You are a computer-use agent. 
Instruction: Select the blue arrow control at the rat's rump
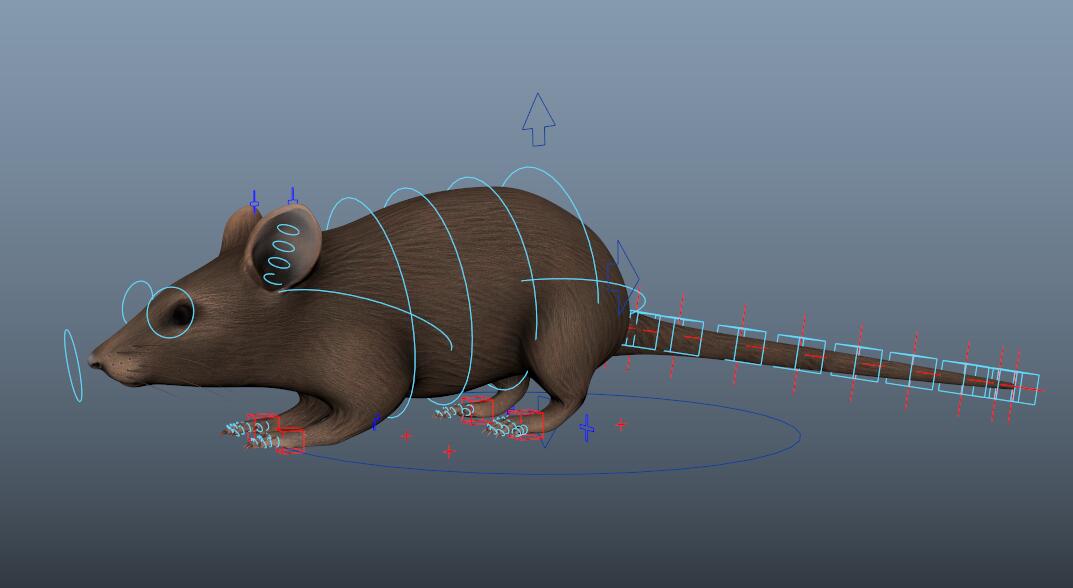click(626, 277)
